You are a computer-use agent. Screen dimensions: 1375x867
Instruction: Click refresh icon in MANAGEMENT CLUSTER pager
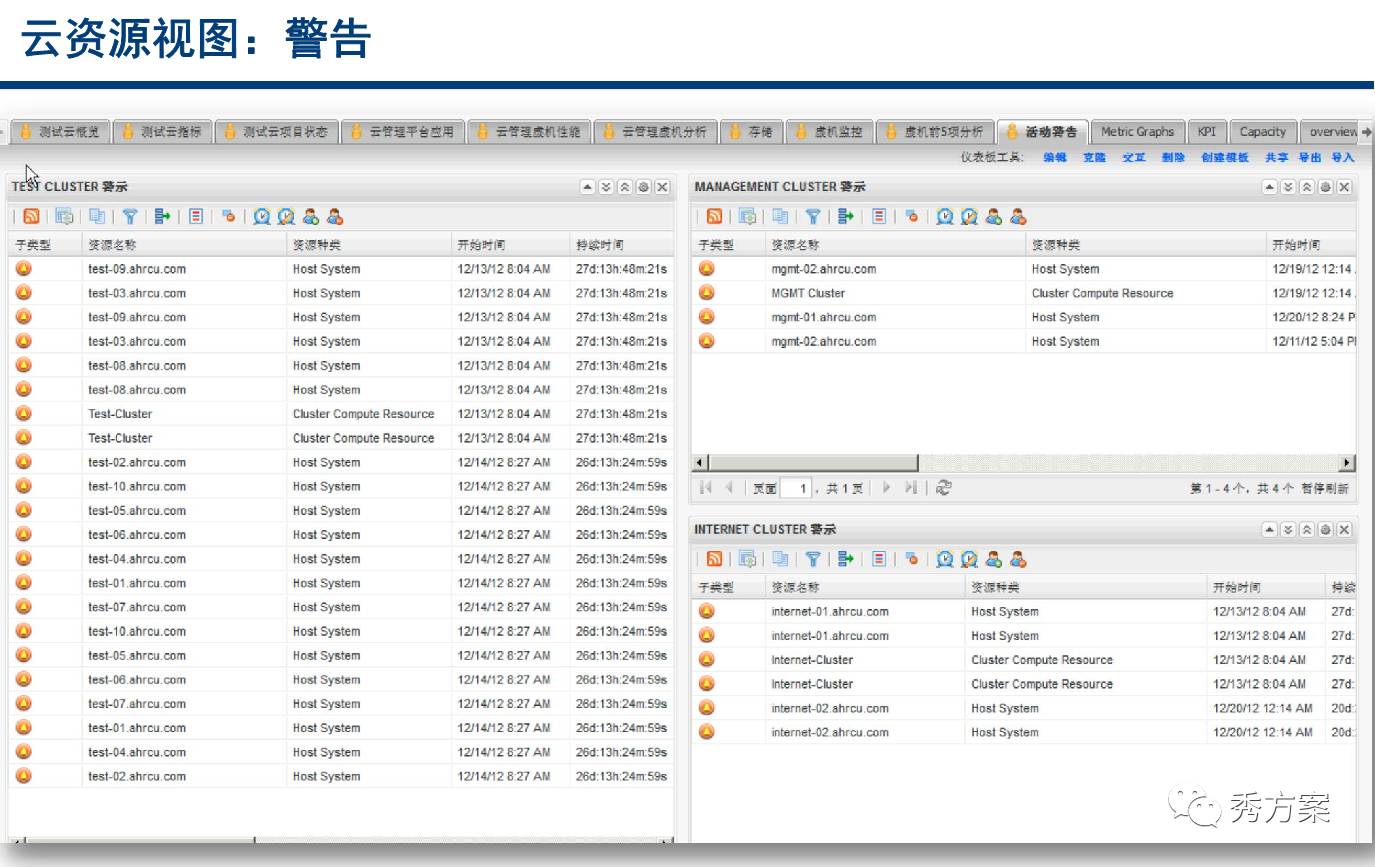(x=943, y=488)
